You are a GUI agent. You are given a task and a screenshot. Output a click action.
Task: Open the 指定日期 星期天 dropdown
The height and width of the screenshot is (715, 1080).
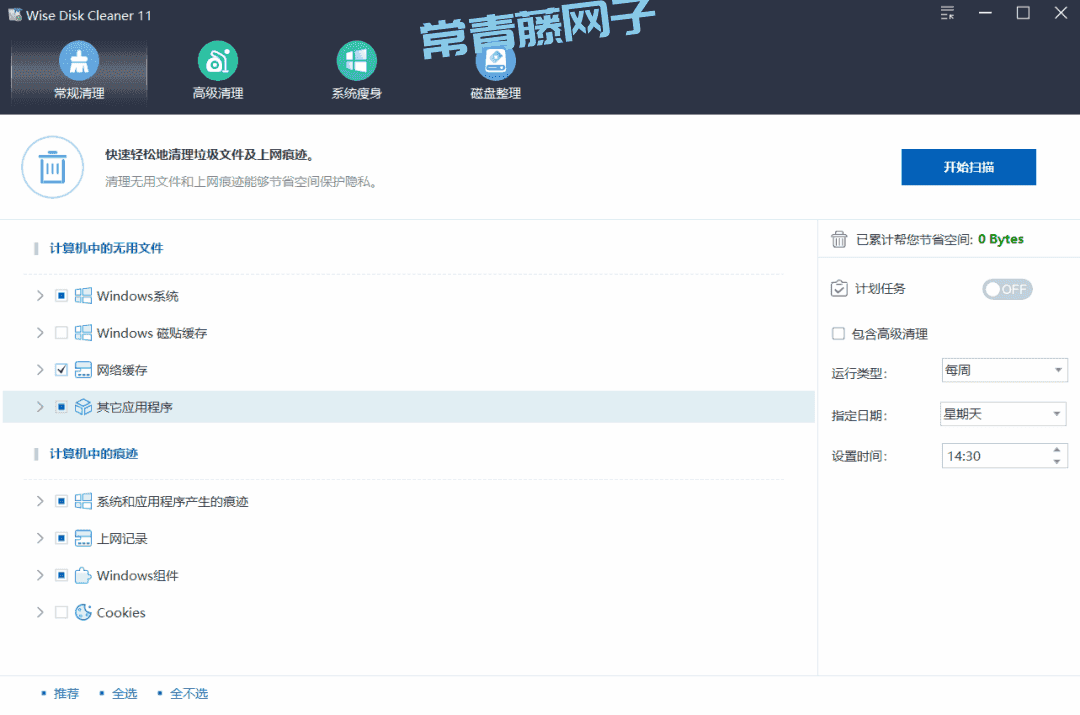1003,414
